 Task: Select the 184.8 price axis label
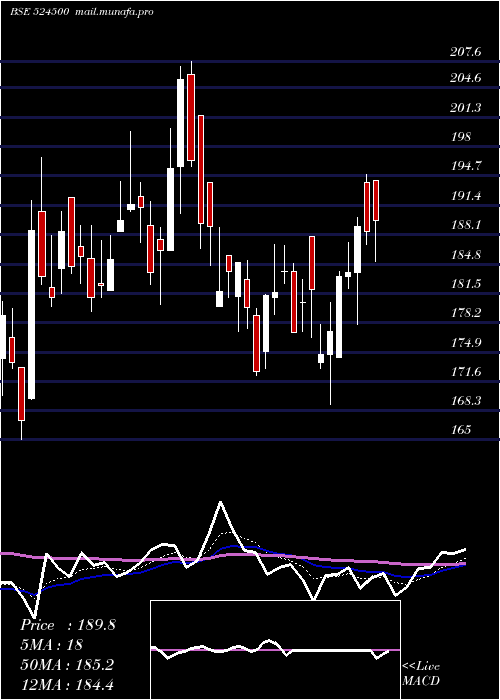466,255
